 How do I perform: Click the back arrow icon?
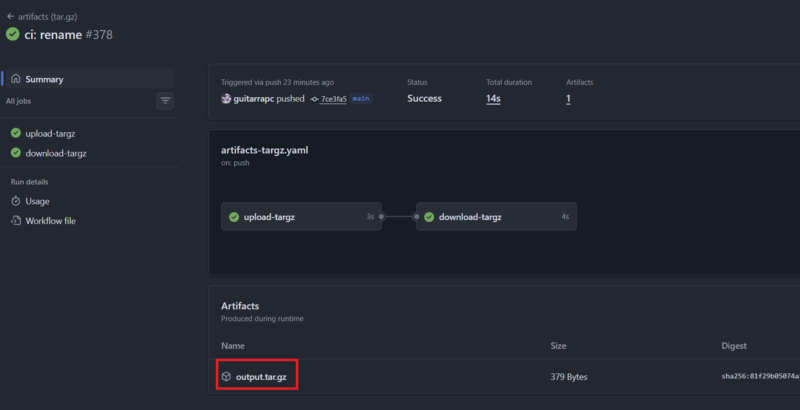[x=10, y=17]
